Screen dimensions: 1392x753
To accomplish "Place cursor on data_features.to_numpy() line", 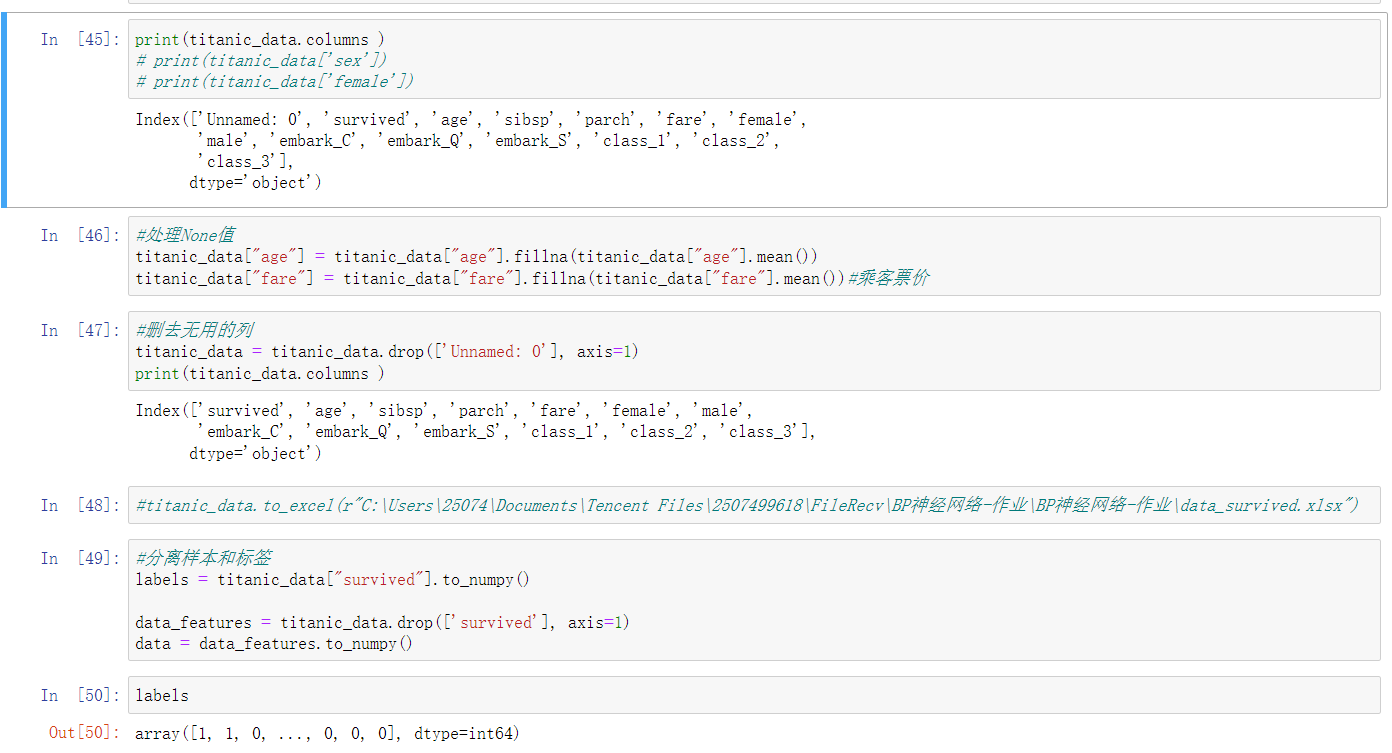I will (273, 644).
